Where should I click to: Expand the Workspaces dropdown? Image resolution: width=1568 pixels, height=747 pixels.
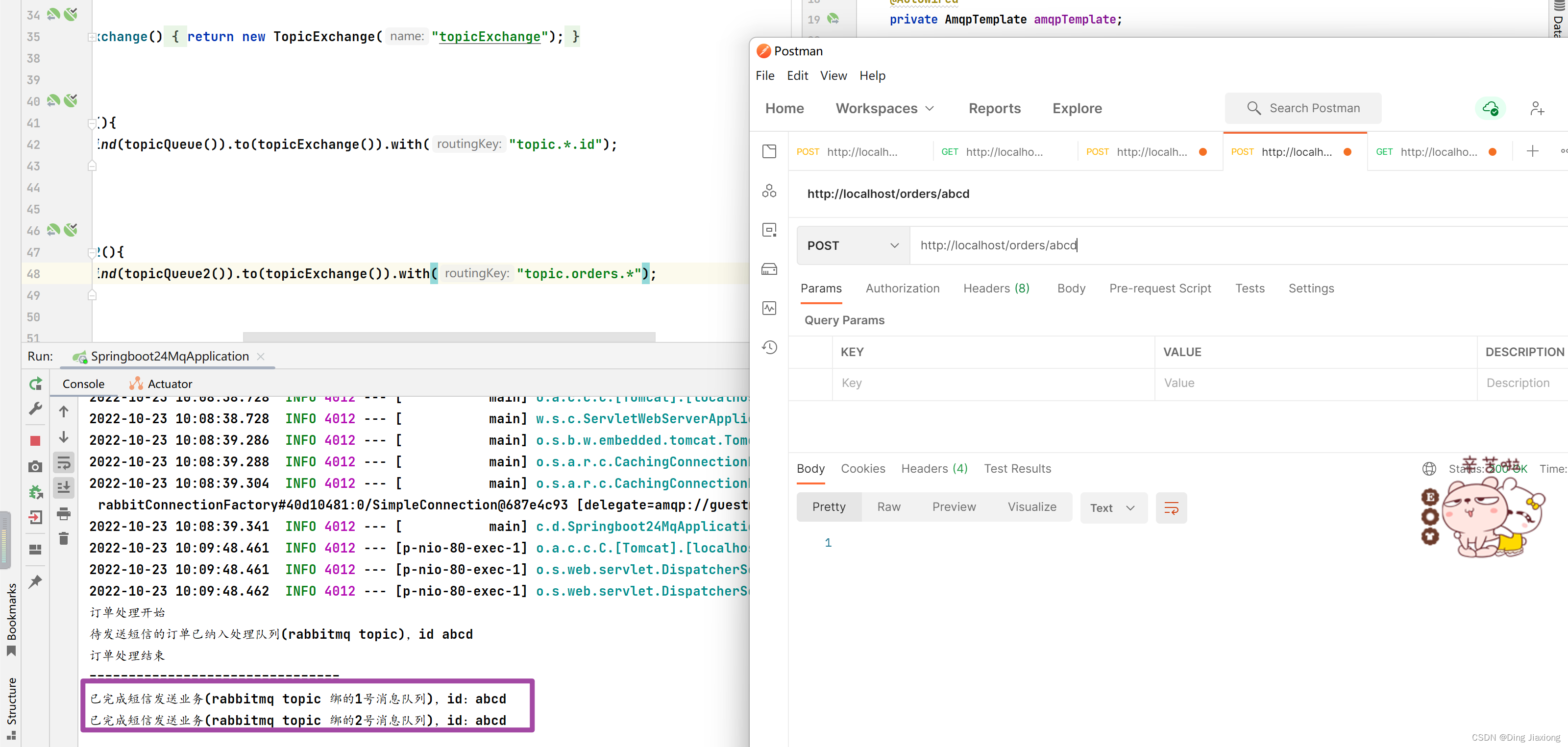[x=885, y=108]
